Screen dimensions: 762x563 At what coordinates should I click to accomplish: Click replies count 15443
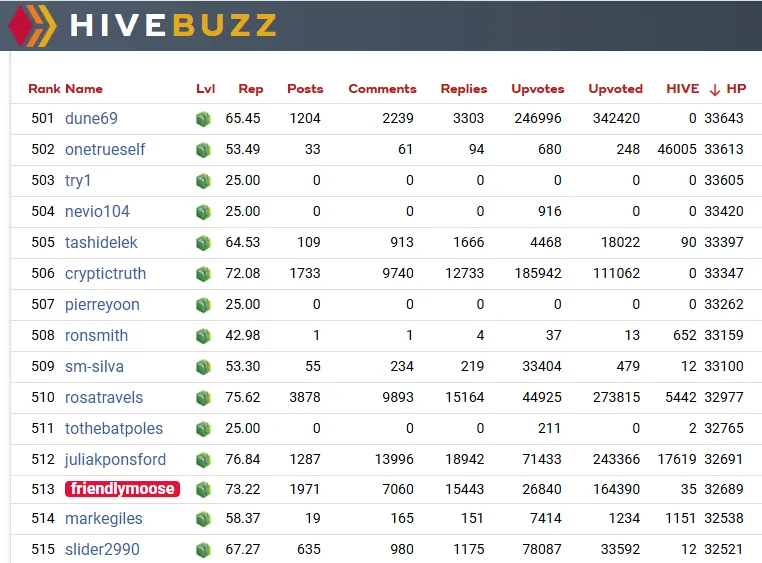tap(465, 489)
